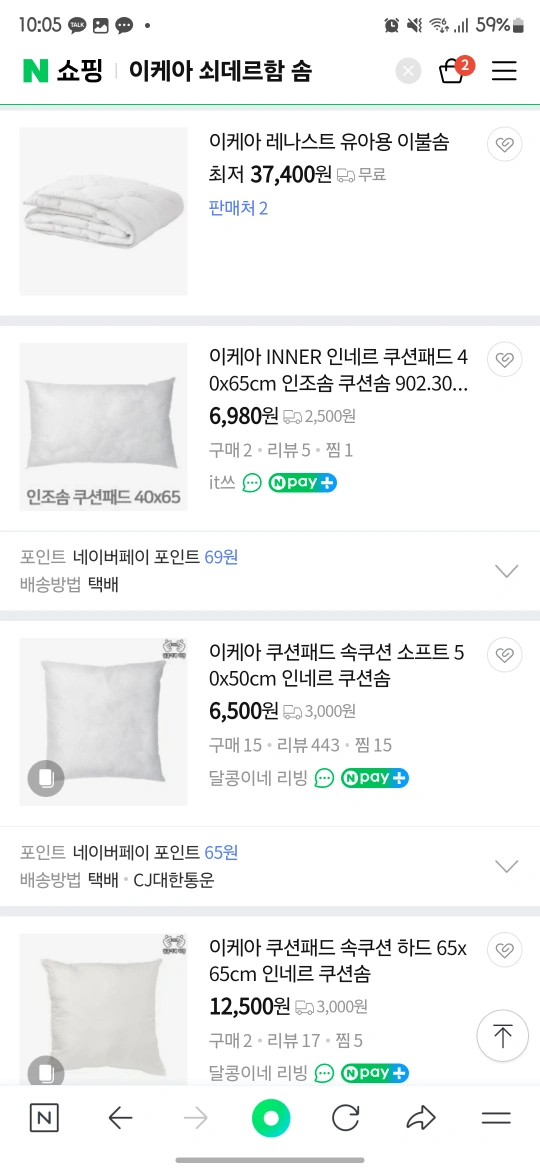Tap the 쇼핑 header label
The height and width of the screenshot is (1170, 540).
point(80,71)
